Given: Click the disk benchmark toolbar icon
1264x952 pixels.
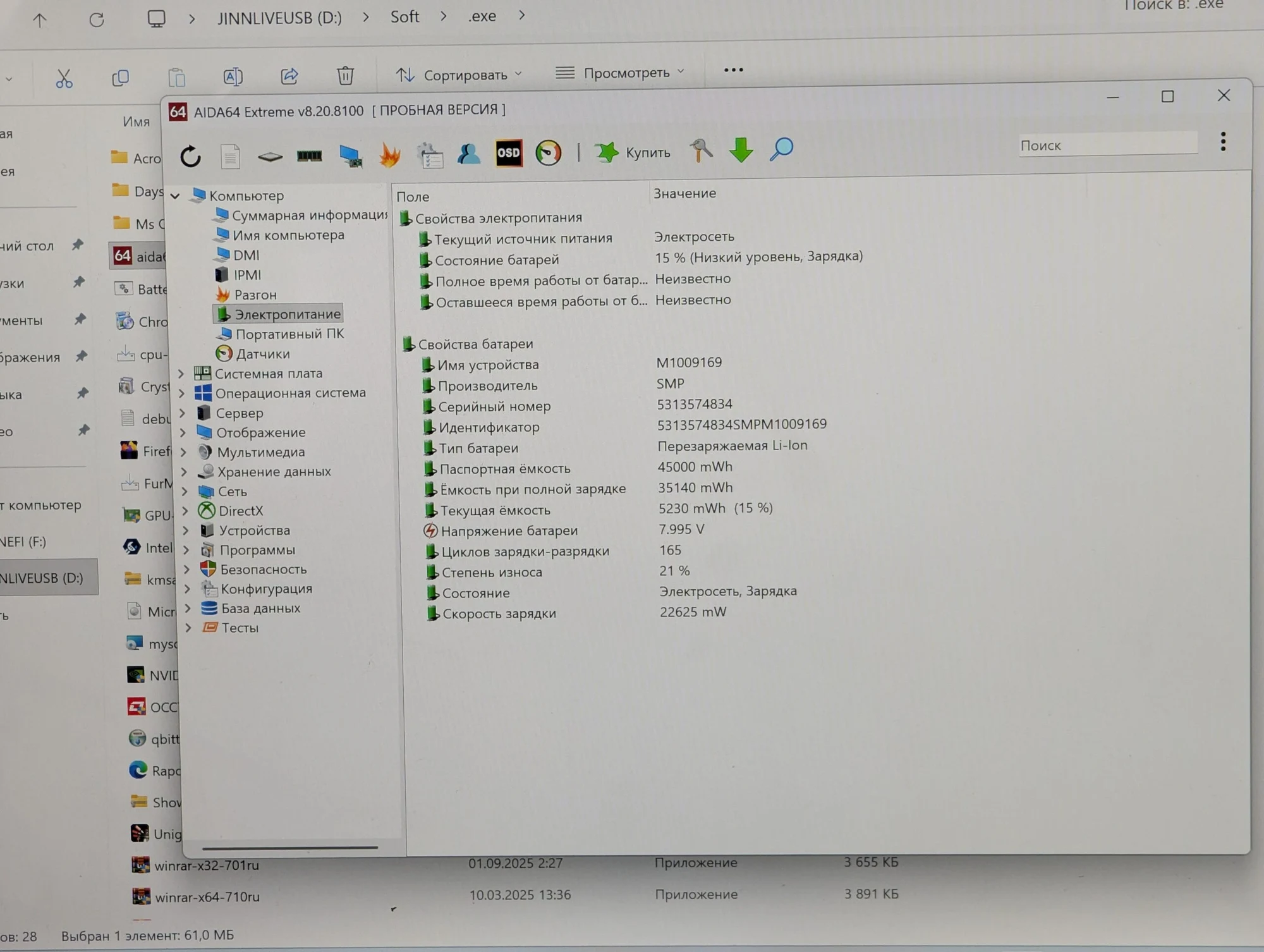Looking at the screenshot, I should coord(270,156).
